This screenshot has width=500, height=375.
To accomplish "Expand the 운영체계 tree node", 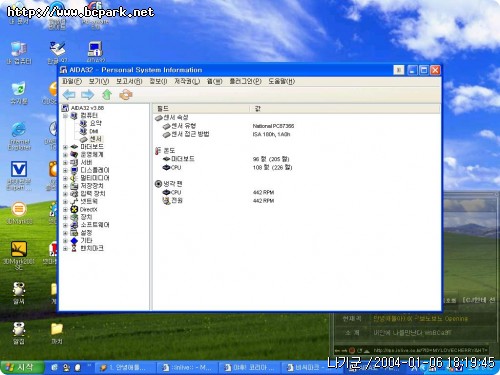I will (65, 155).
